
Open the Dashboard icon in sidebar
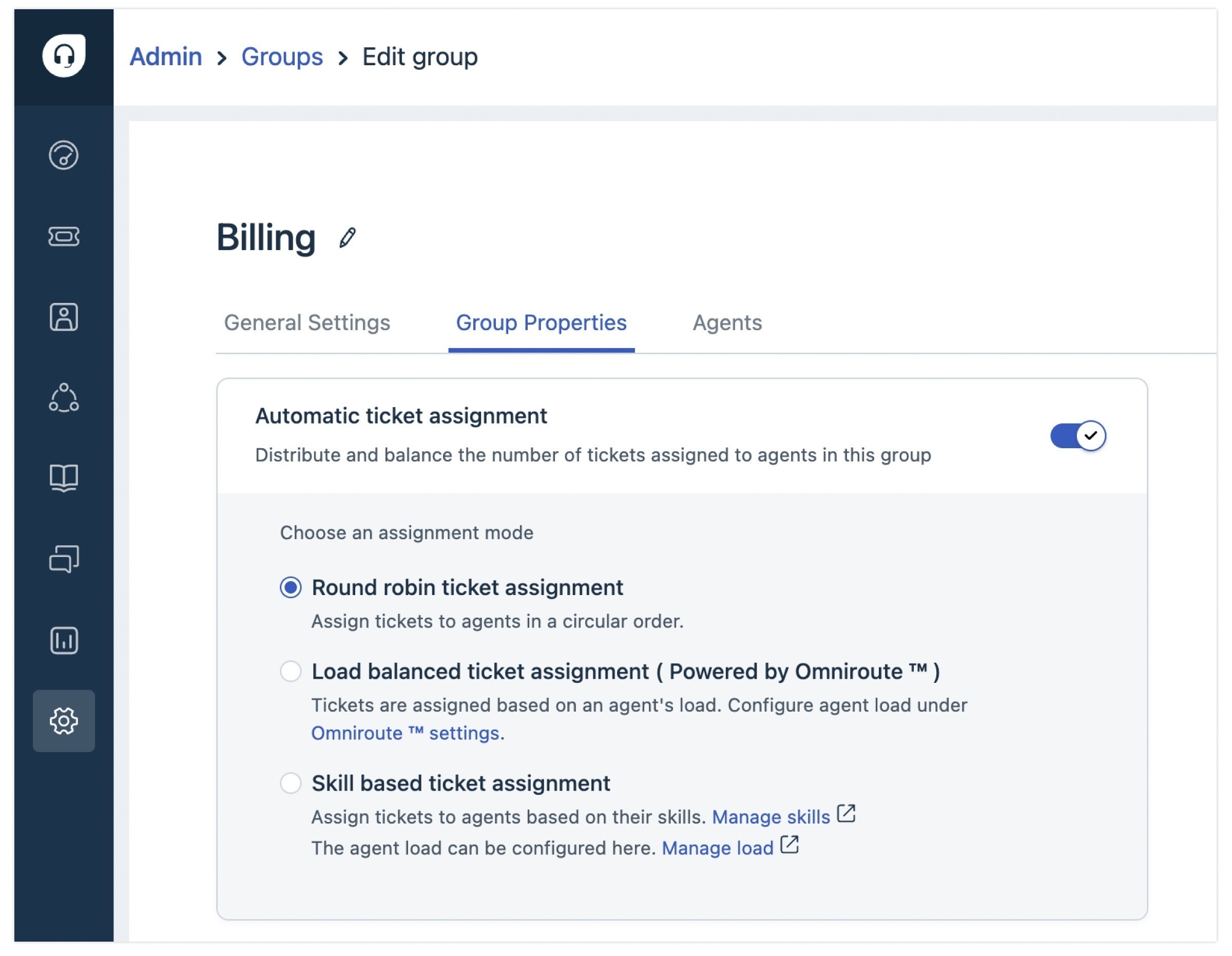pos(64,155)
